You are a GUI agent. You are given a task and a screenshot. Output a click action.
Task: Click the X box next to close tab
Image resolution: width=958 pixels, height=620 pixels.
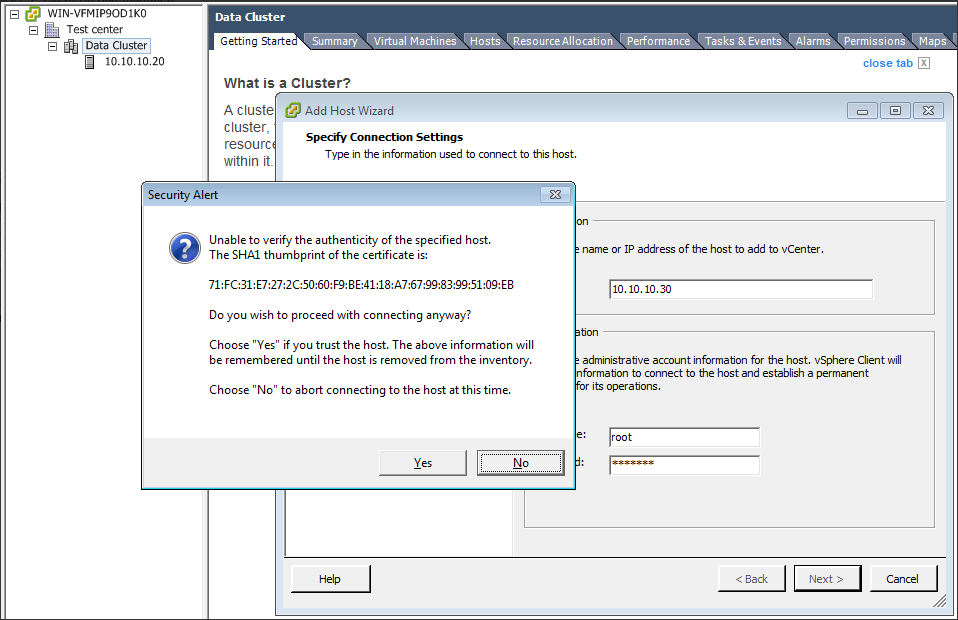click(x=924, y=63)
